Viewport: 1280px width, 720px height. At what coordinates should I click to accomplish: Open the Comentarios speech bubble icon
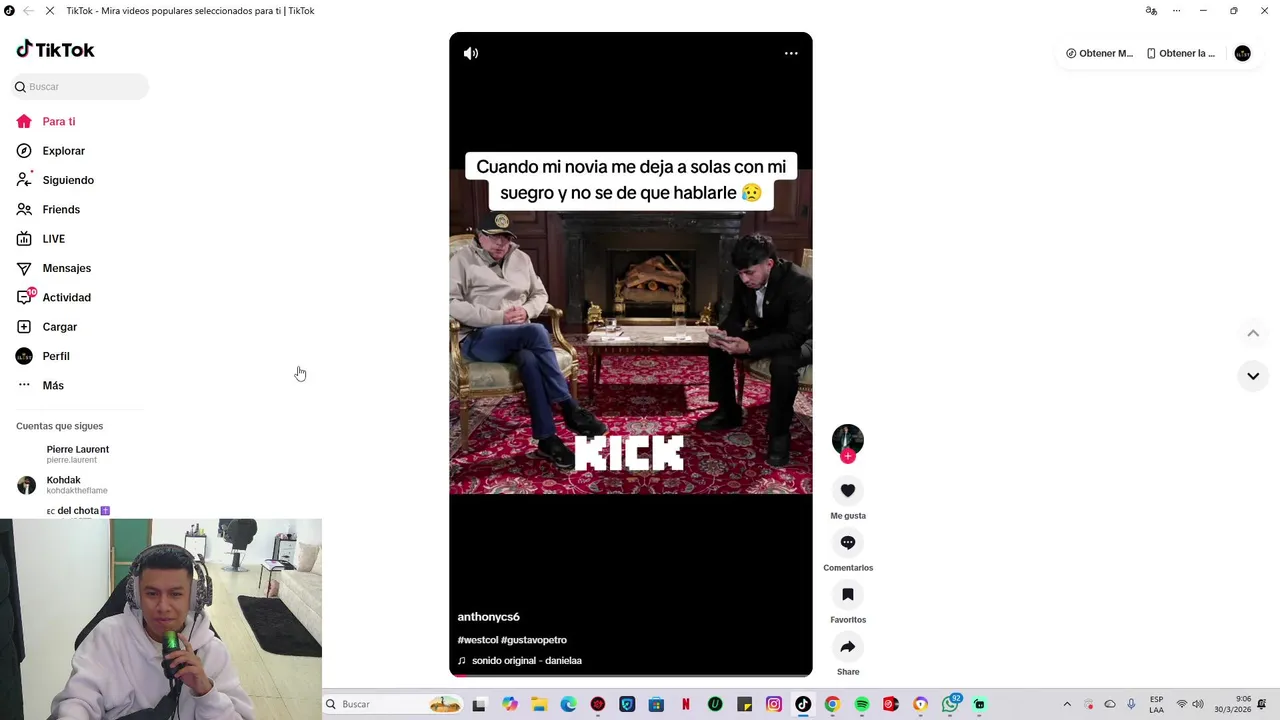coord(848,542)
